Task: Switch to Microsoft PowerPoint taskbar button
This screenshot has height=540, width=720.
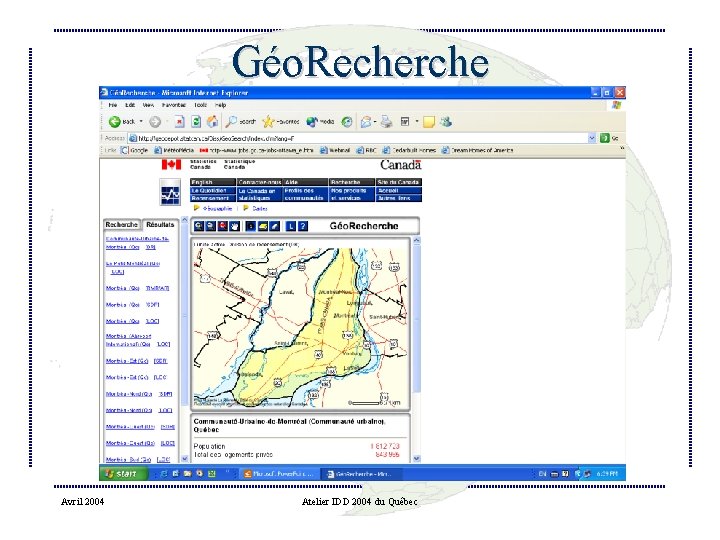Action: 278,474
